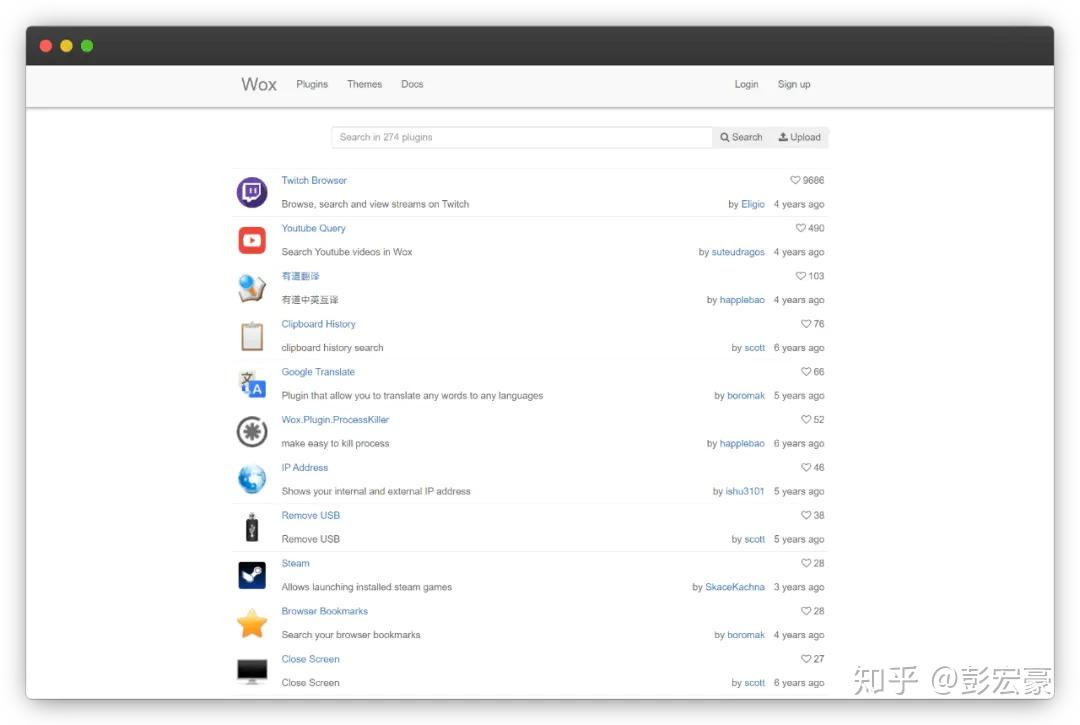The height and width of the screenshot is (725, 1080).
Task: Click the heart for Browser Bookmarks plugin
Action: click(806, 611)
